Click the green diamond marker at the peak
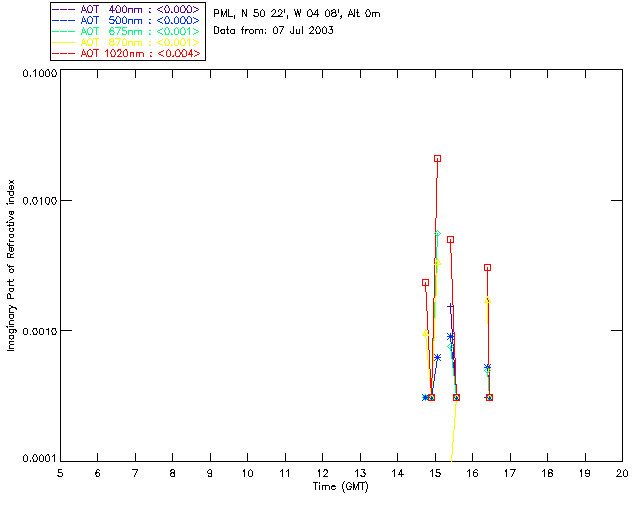Image resolution: width=640 pixels, height=512 pixels. pos(437,234)
